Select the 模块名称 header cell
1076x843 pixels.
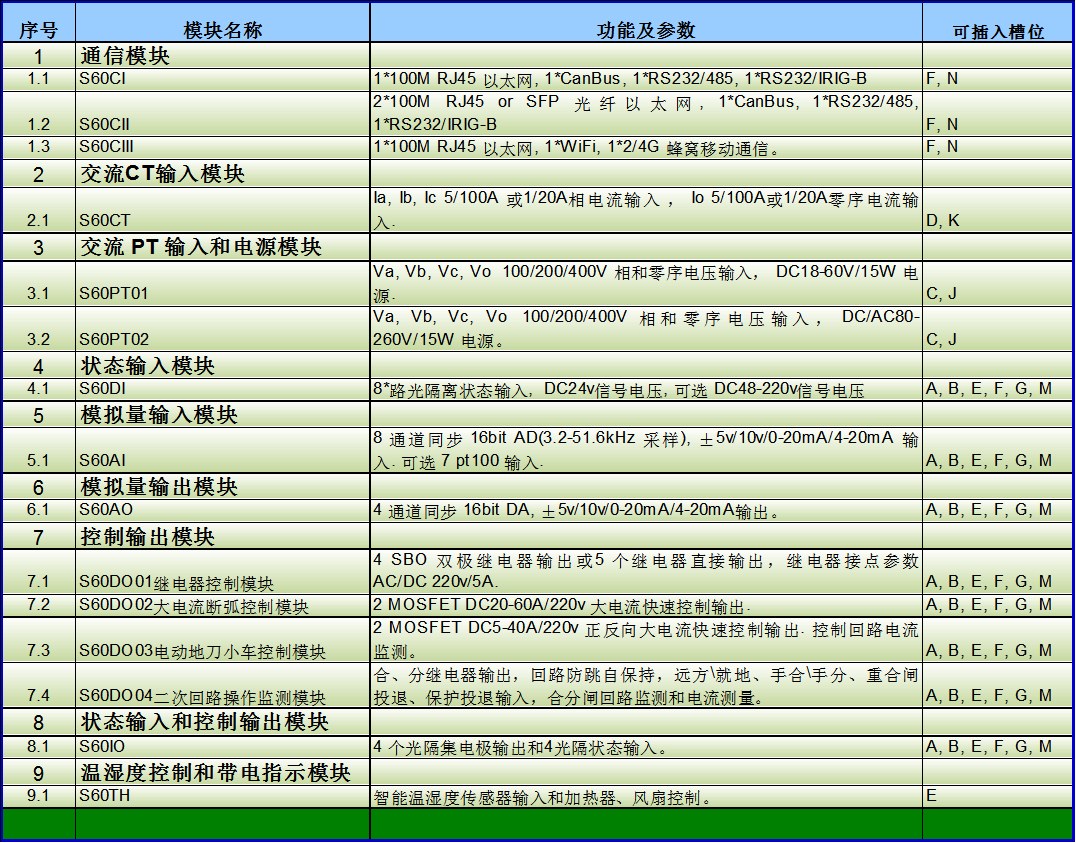point(222,30)
